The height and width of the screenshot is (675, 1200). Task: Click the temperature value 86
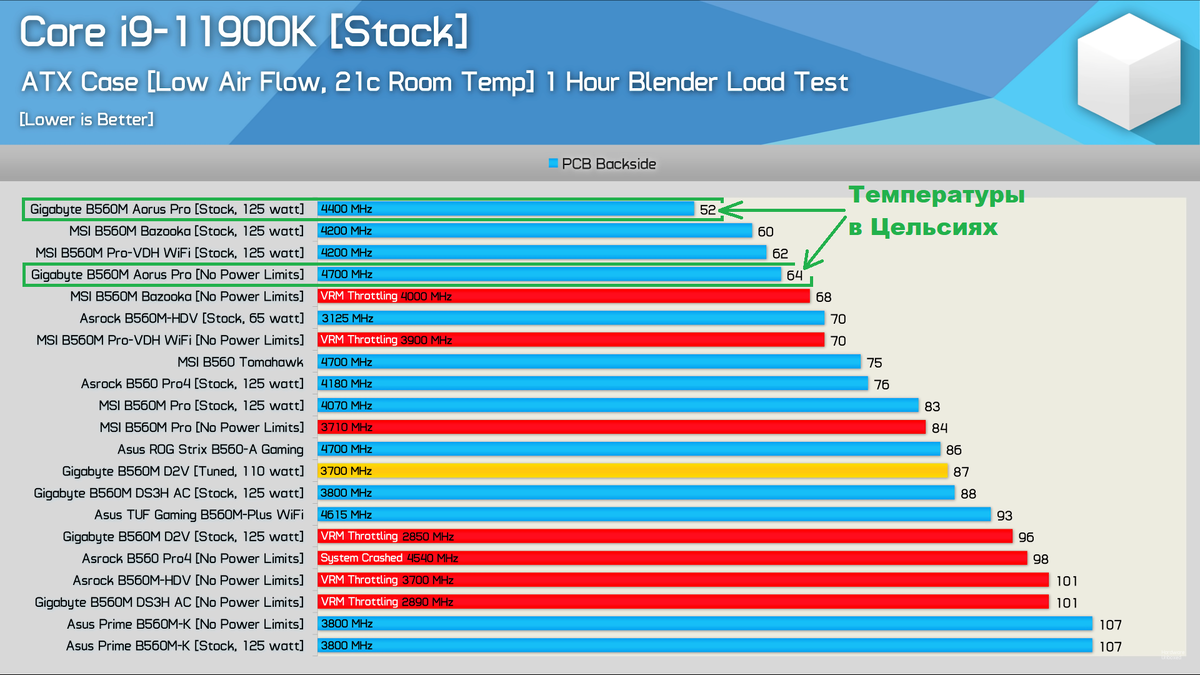point(954,450)
